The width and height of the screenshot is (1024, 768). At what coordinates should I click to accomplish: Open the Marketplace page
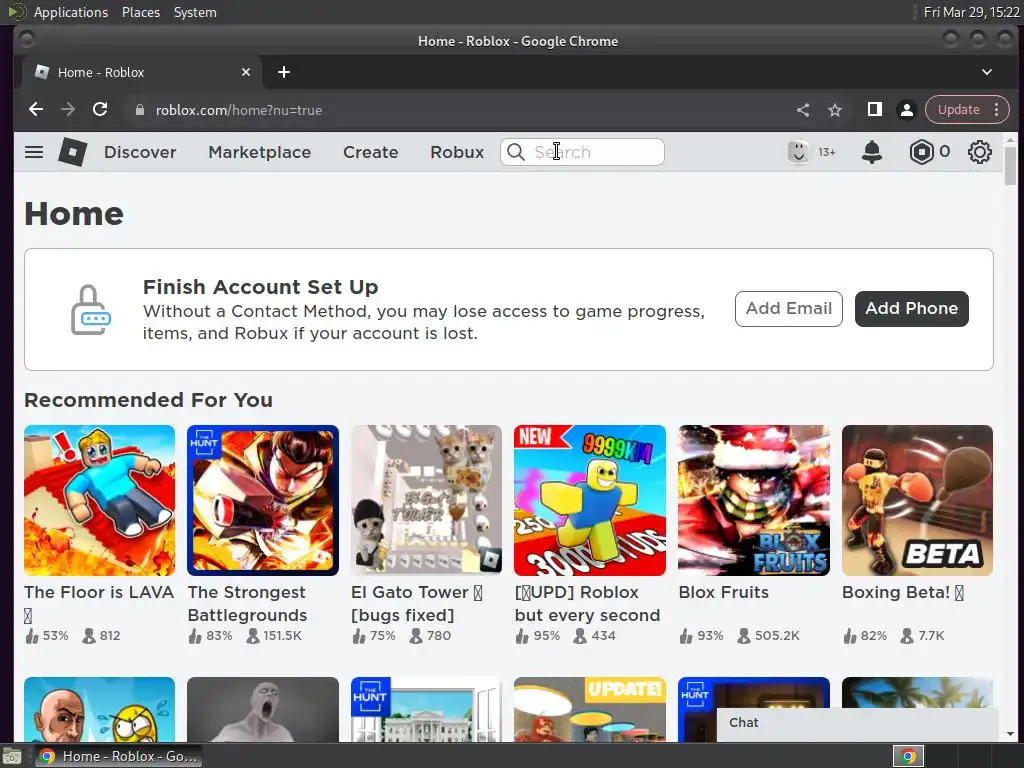coord(259,152)
